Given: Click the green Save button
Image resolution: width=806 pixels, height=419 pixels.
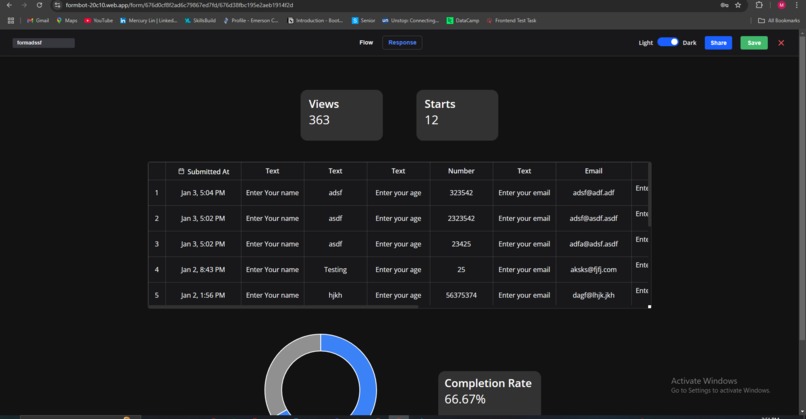Looking at the screenshot, I should (754, 43).
